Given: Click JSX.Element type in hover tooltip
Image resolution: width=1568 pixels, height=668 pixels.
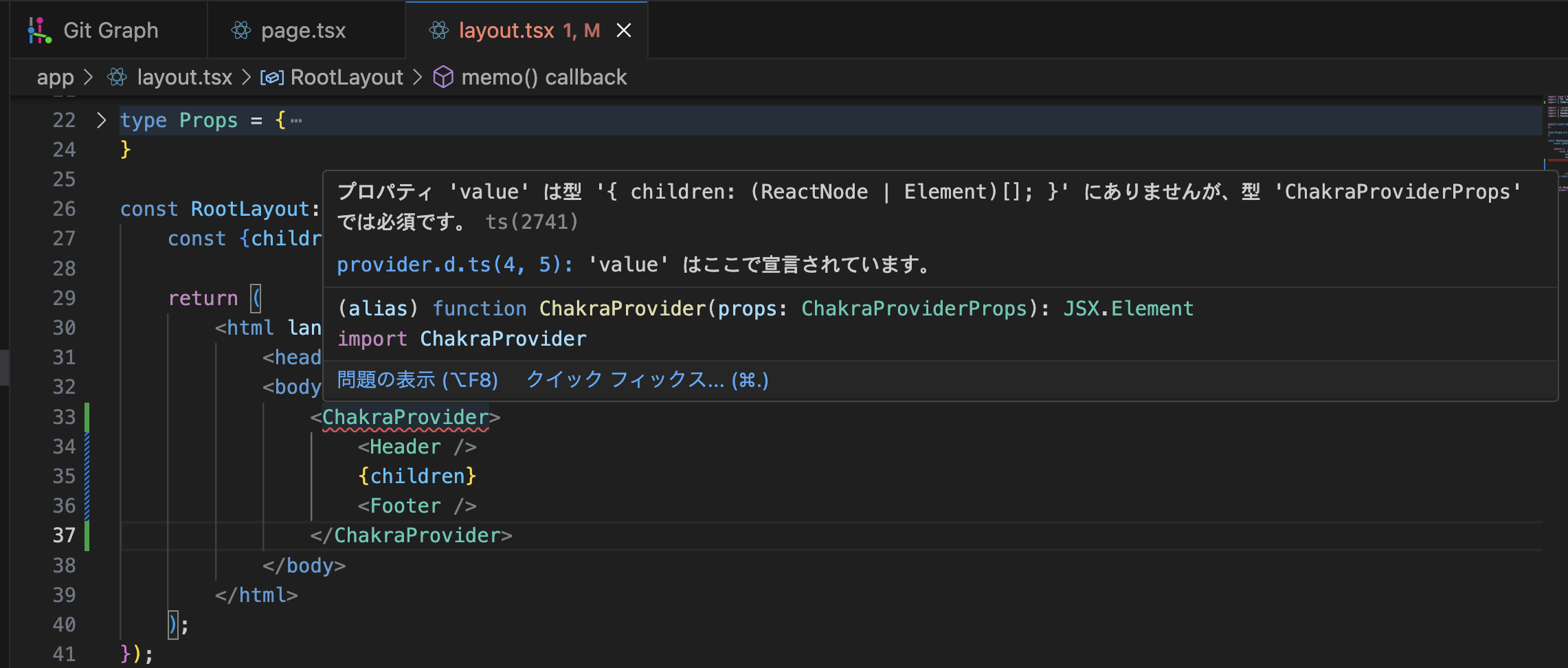Looking at the screenshot, I should pos(1128,309).
